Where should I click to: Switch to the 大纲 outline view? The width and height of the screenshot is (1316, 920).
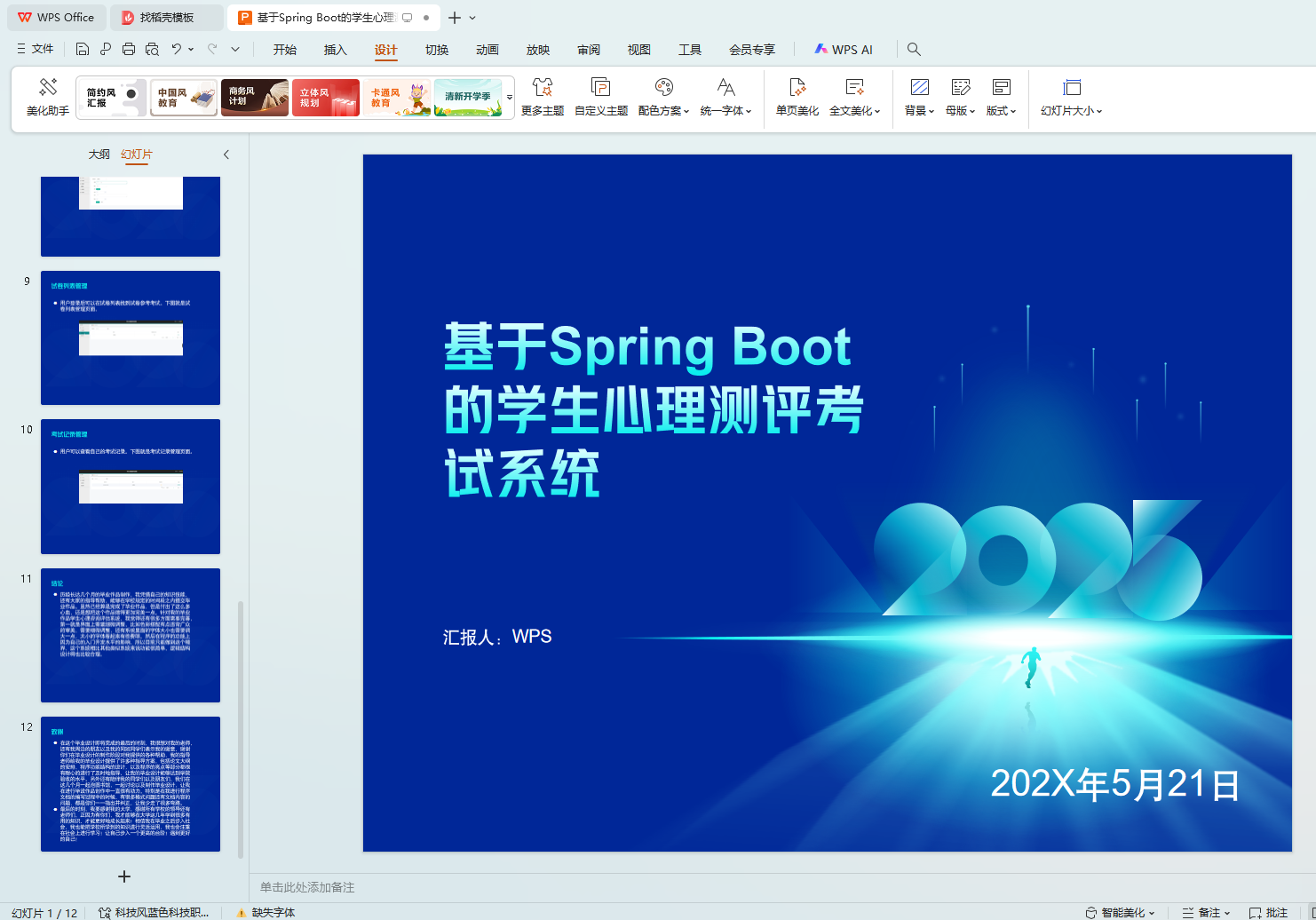coord(99,155)
